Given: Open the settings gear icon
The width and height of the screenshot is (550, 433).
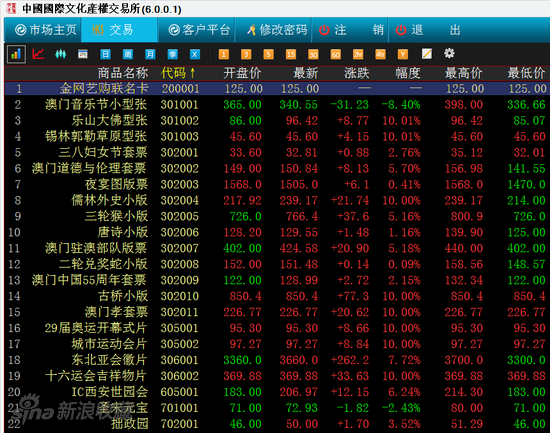Looking at the screenshot, I should (x=449, y=53).
